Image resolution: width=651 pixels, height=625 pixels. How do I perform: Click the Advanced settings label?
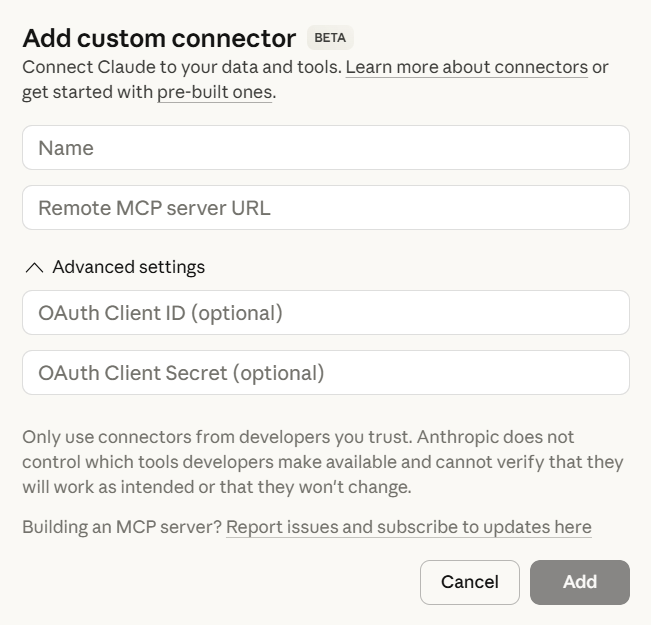point(128,267)
